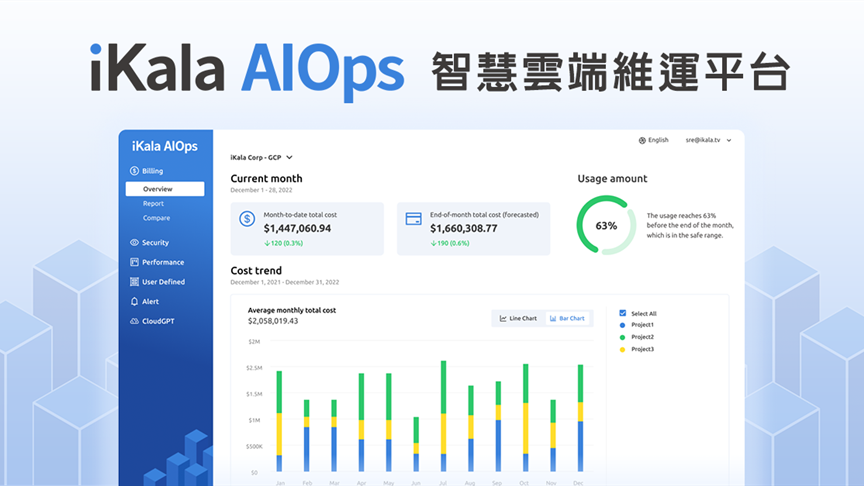Image resolution: width=864 pixels, height=486 pixels.
Task: Click the End-of-month forecasted cost card
Action: point(473,229)
